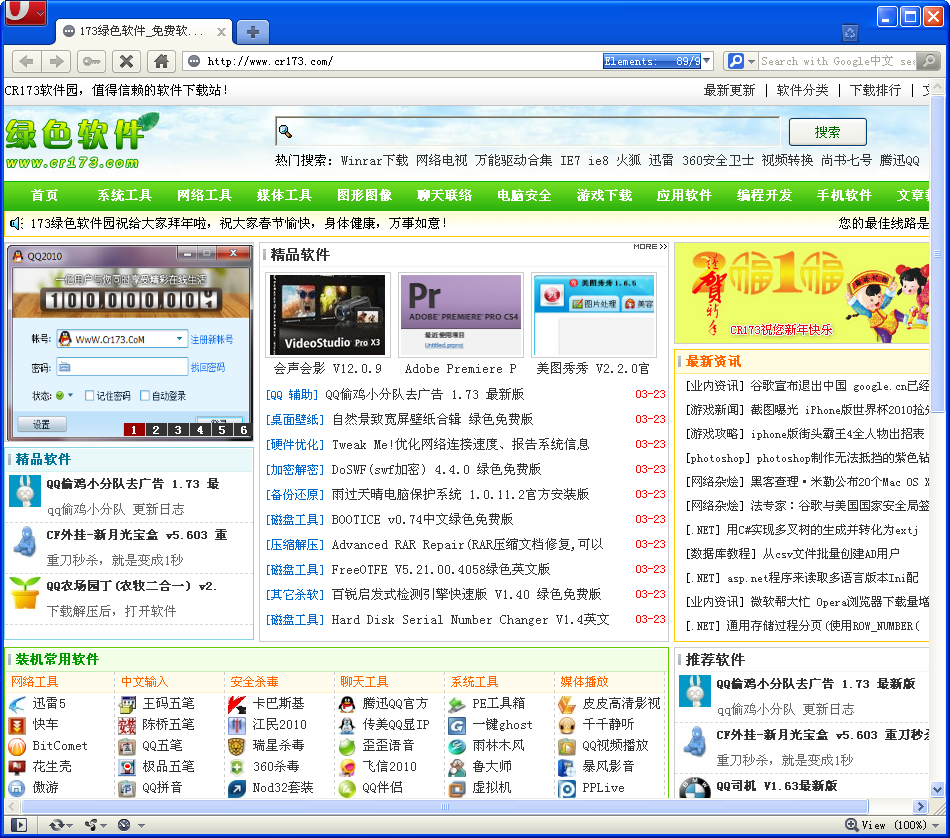950x838 pixels.
Task: Go forward to next page
Action: (x=57, y=61)
